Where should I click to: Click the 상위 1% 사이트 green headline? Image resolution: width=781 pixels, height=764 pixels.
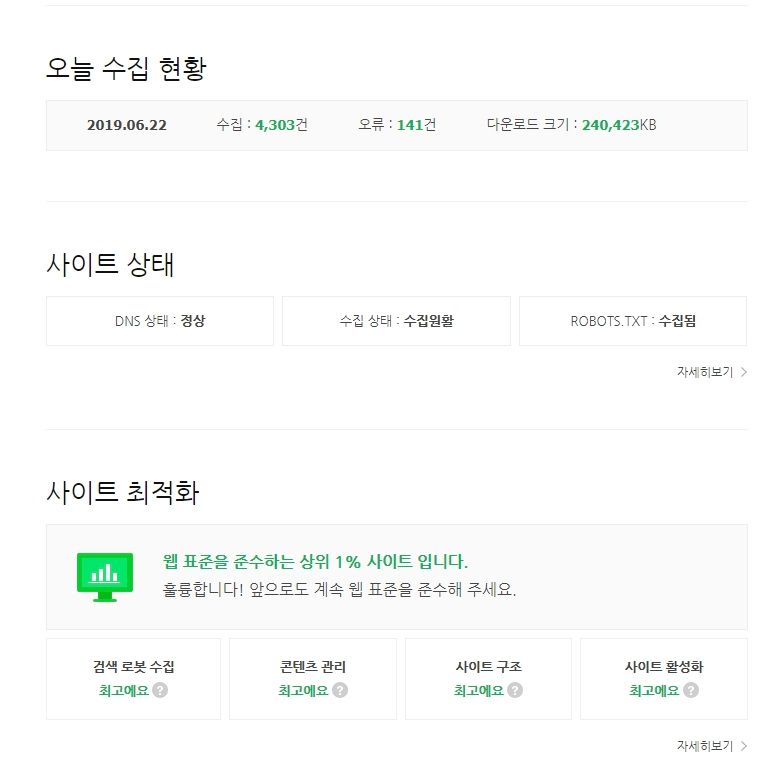coord(315,561)
